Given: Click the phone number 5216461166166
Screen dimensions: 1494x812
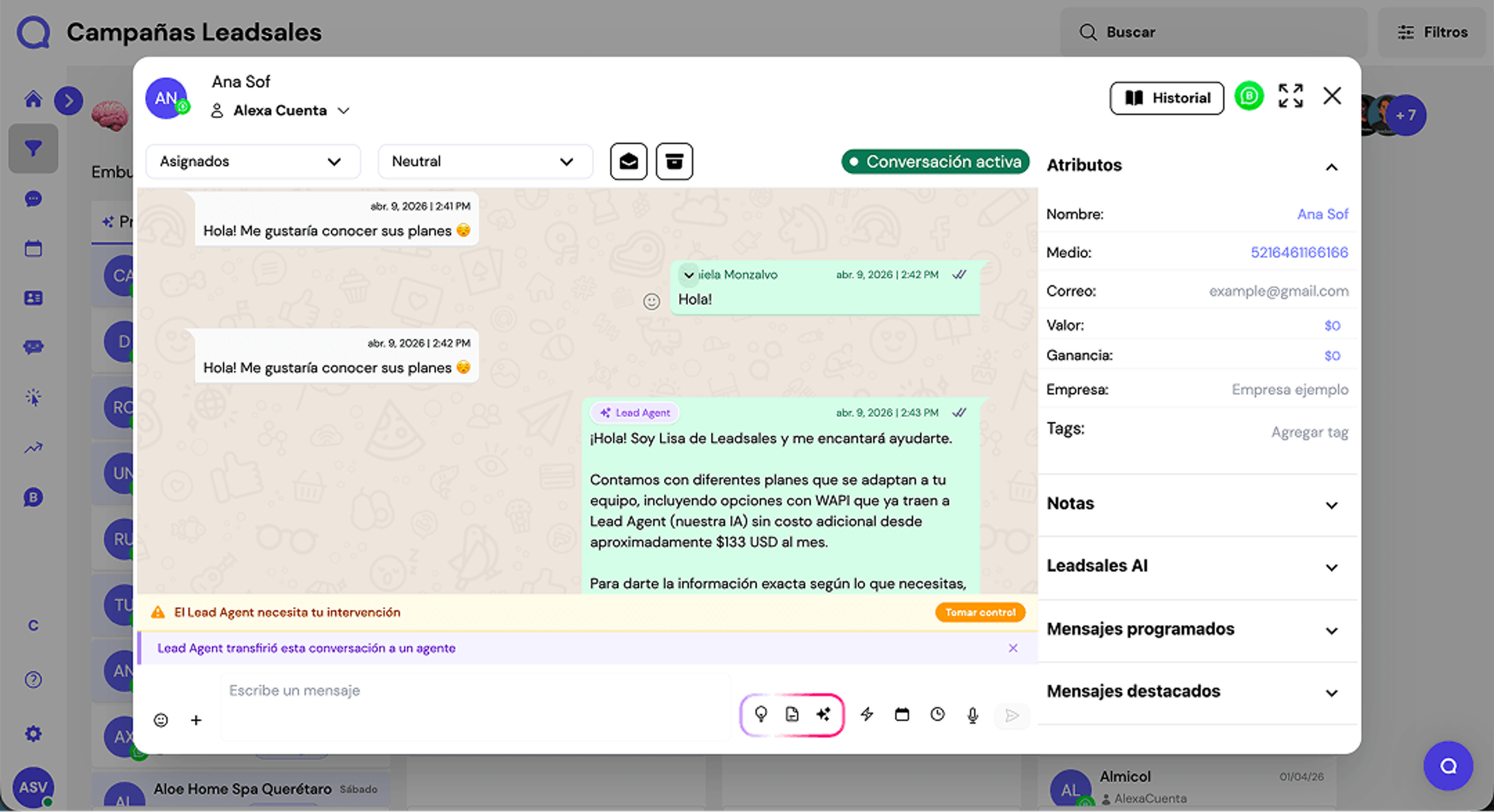Looking at the screenshot, I should tap(1299, 252).
